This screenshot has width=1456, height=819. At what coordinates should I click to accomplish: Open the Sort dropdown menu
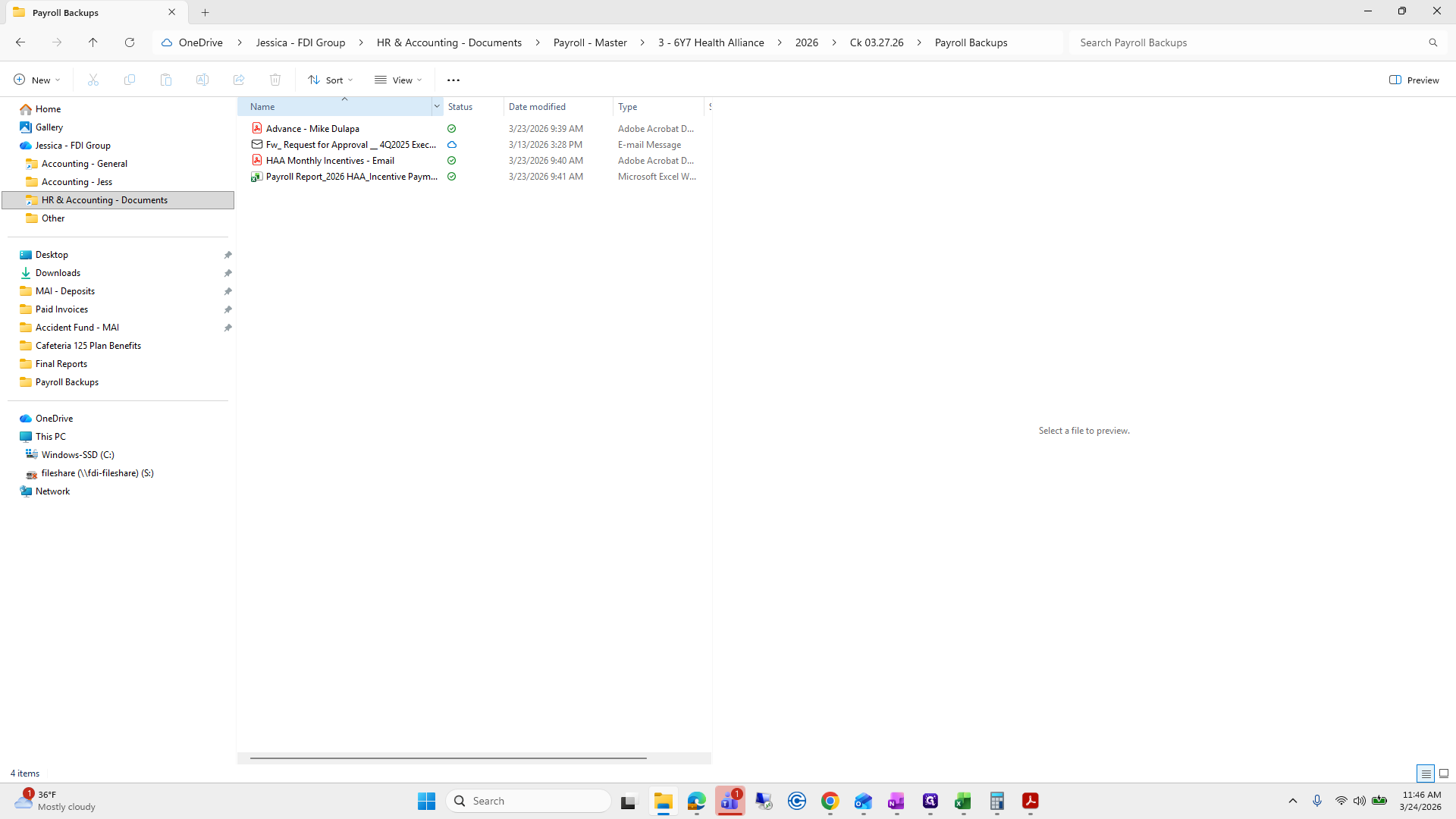(x=331, y=80)
